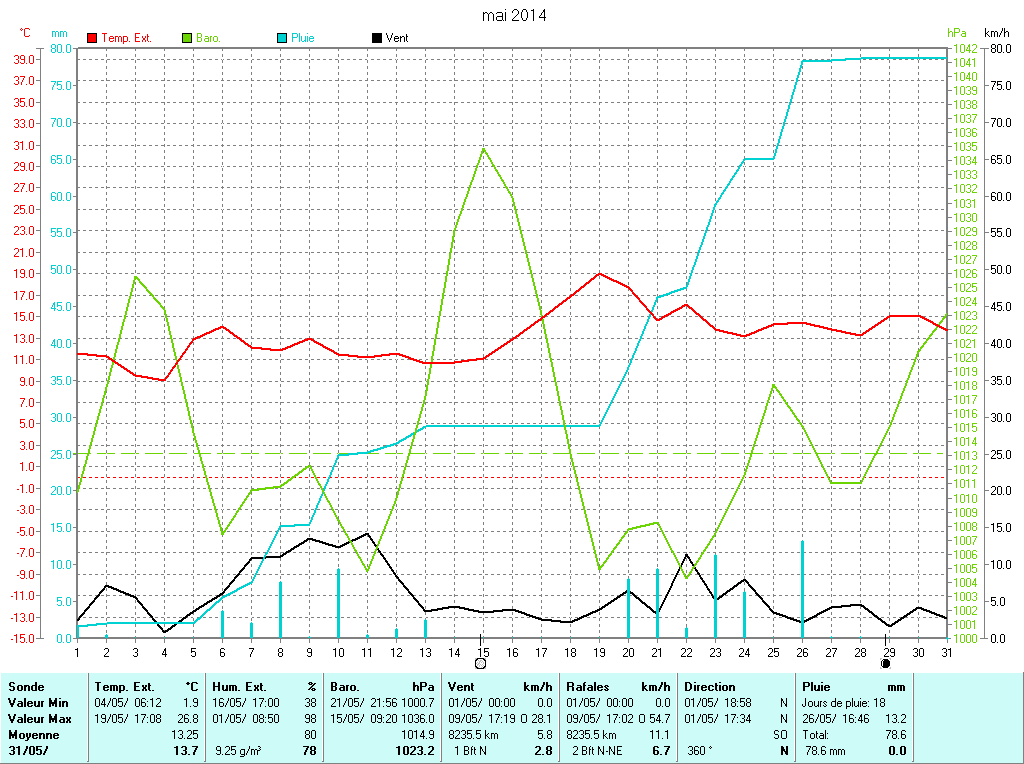This screenshot has width=1024, height=764.
Task: Select the black Vent legend swatch
Action: pos(377,38)
